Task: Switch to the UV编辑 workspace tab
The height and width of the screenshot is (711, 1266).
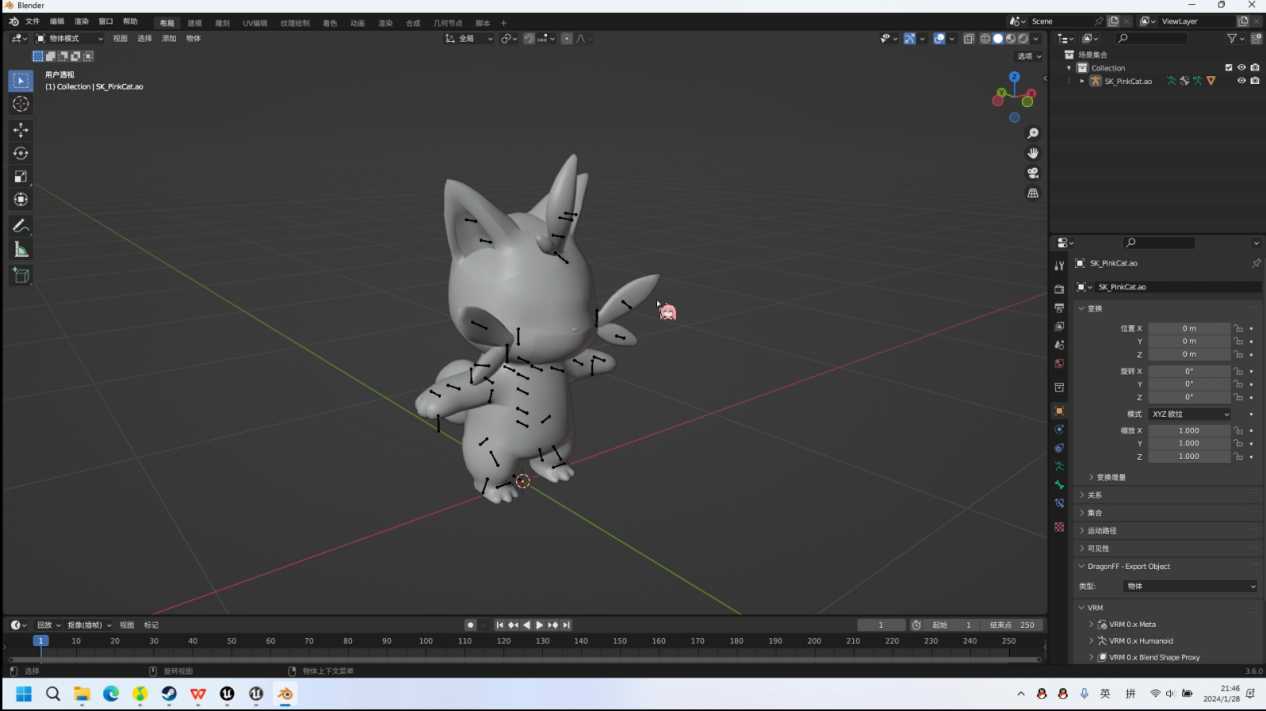Action: coord(254,23)
